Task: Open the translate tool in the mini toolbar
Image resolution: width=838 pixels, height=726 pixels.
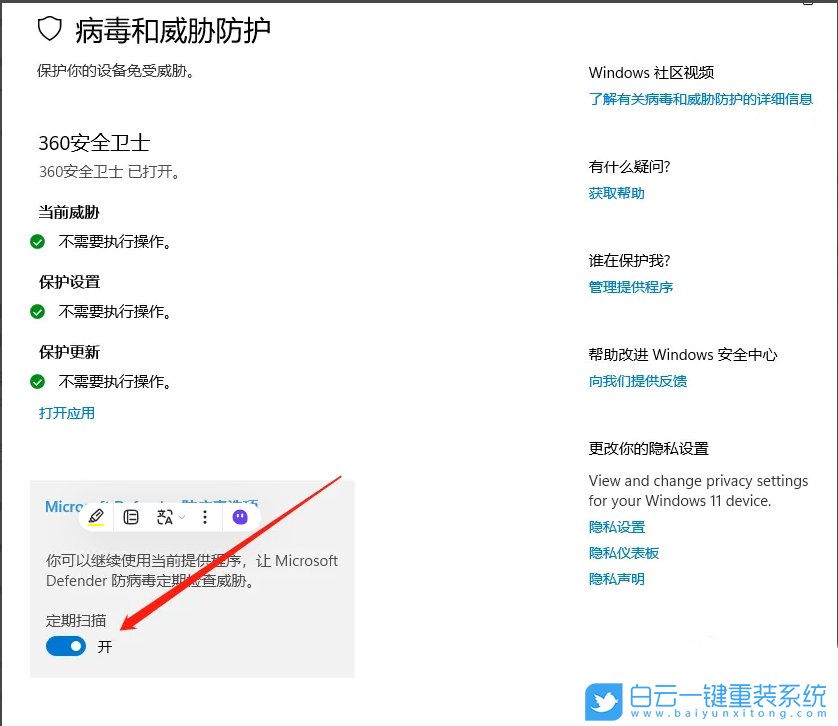Action: coord(164,517)
